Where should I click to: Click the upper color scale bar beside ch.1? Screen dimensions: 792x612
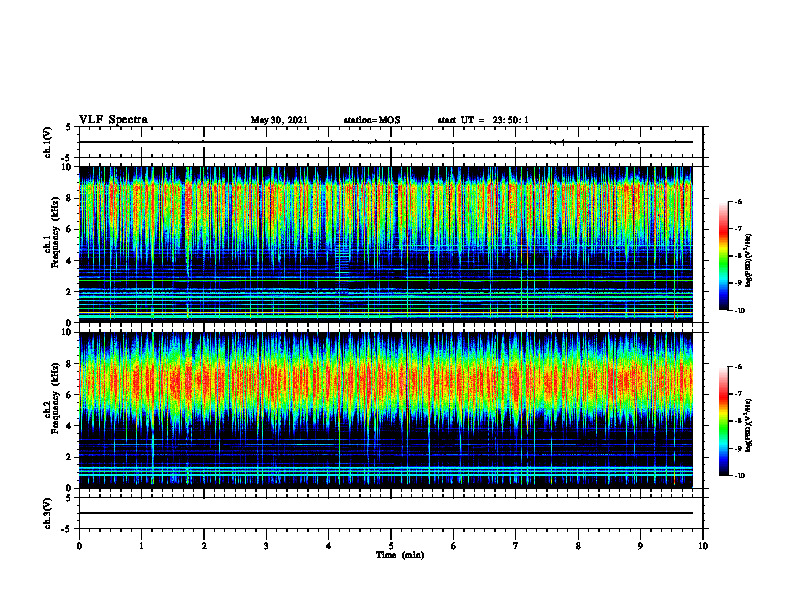click(723, 256)
